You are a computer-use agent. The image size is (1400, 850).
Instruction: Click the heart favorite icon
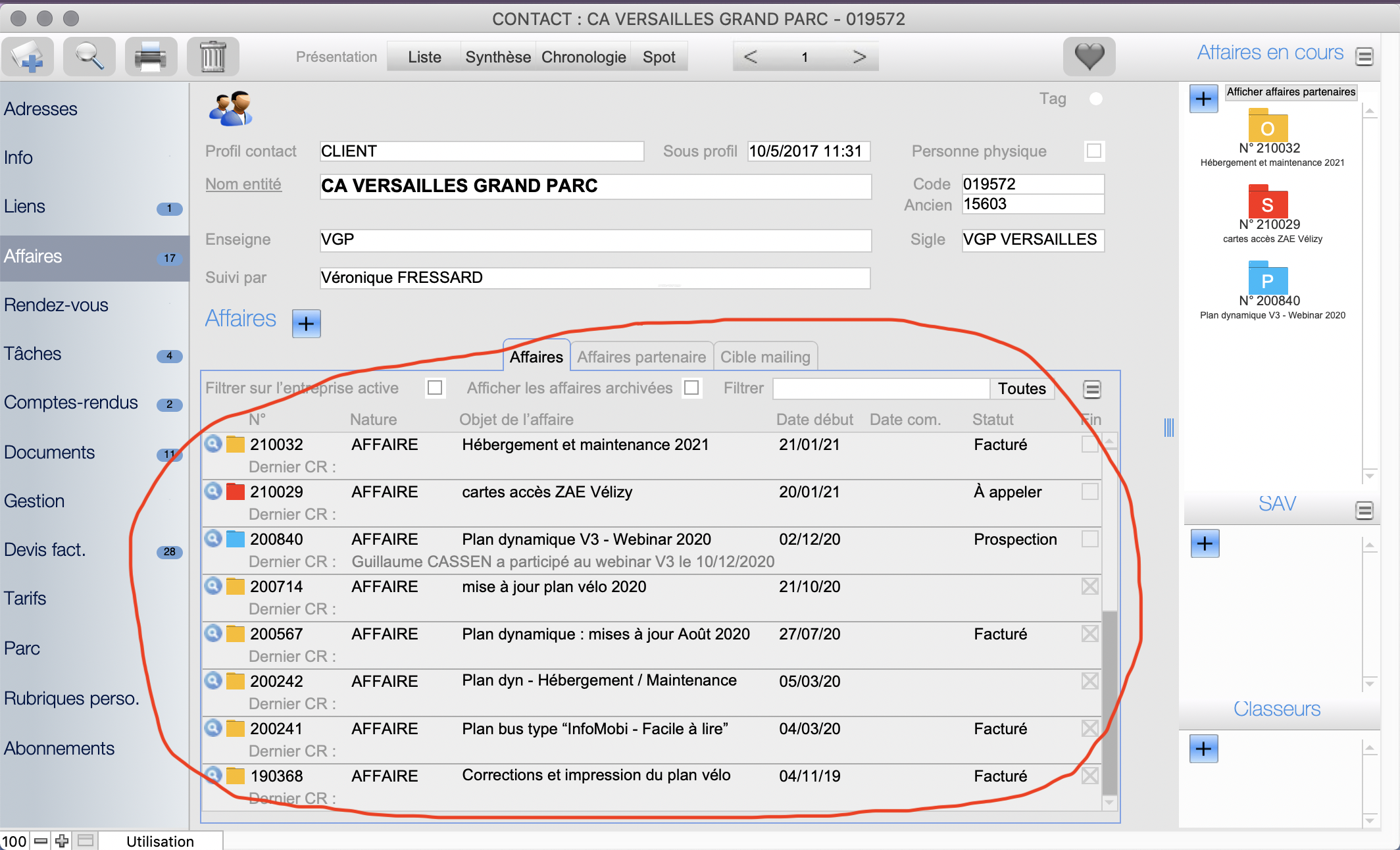tap(1089, 57)
